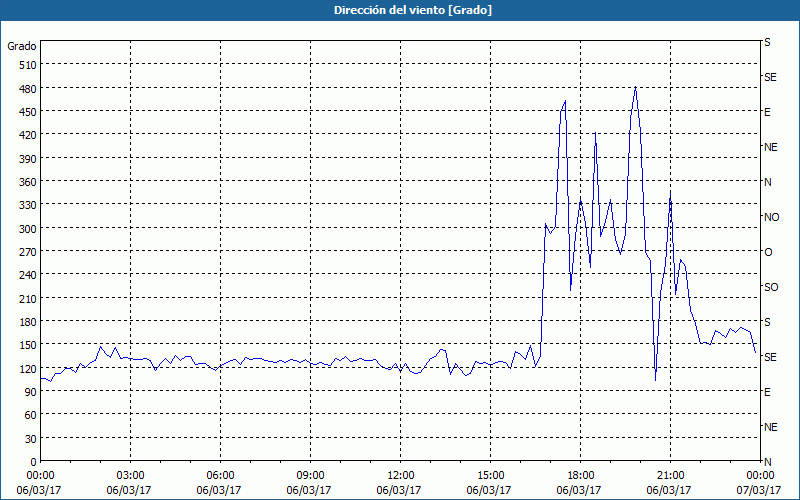
Task: Click the "SE" compass label level with 480
Action: (770, 77)
